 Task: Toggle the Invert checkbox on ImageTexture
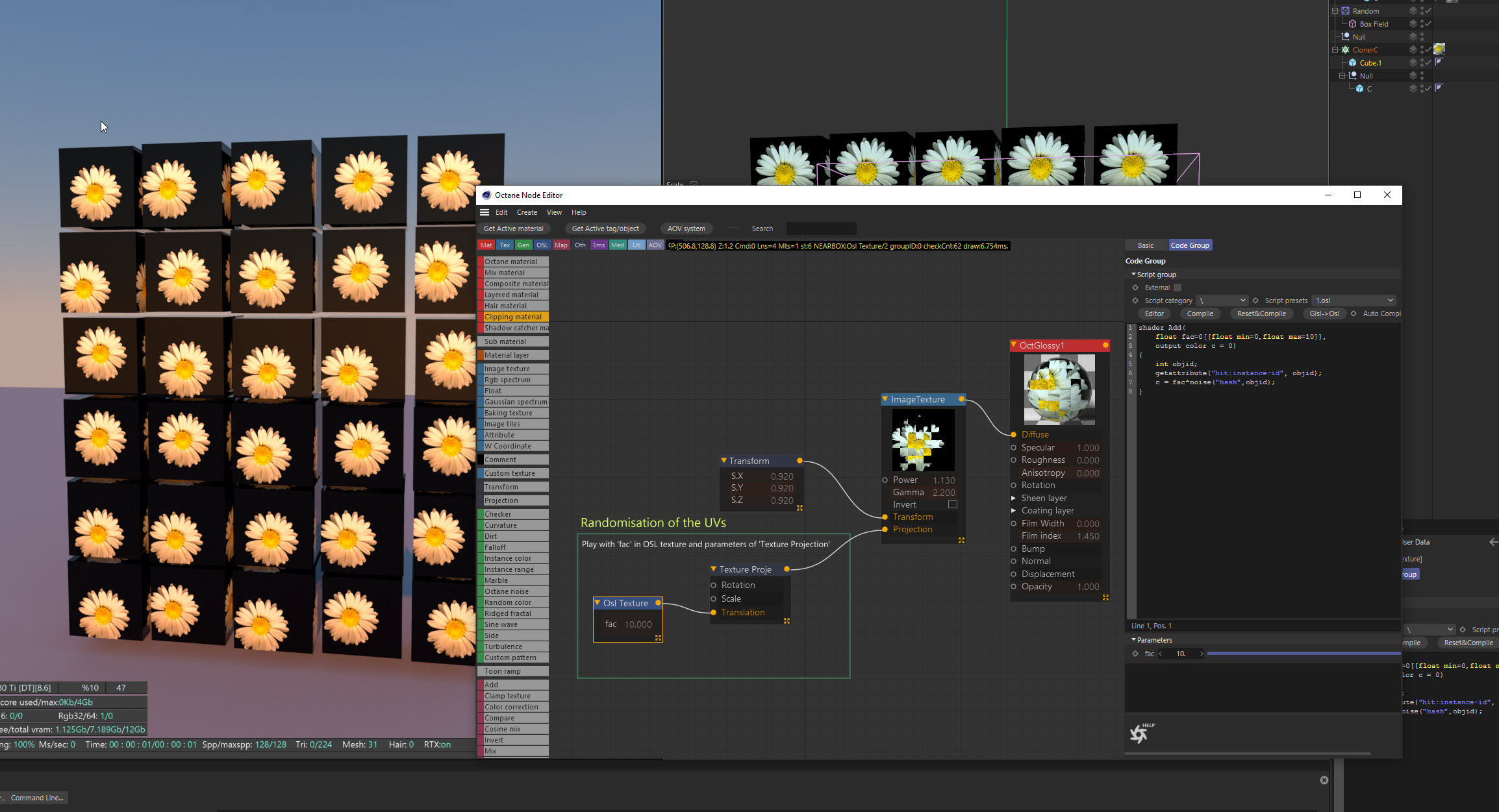[952, 504]
